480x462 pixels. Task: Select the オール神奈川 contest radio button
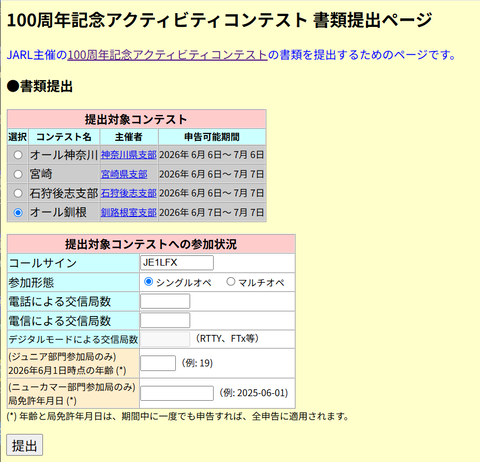[18, 155]
